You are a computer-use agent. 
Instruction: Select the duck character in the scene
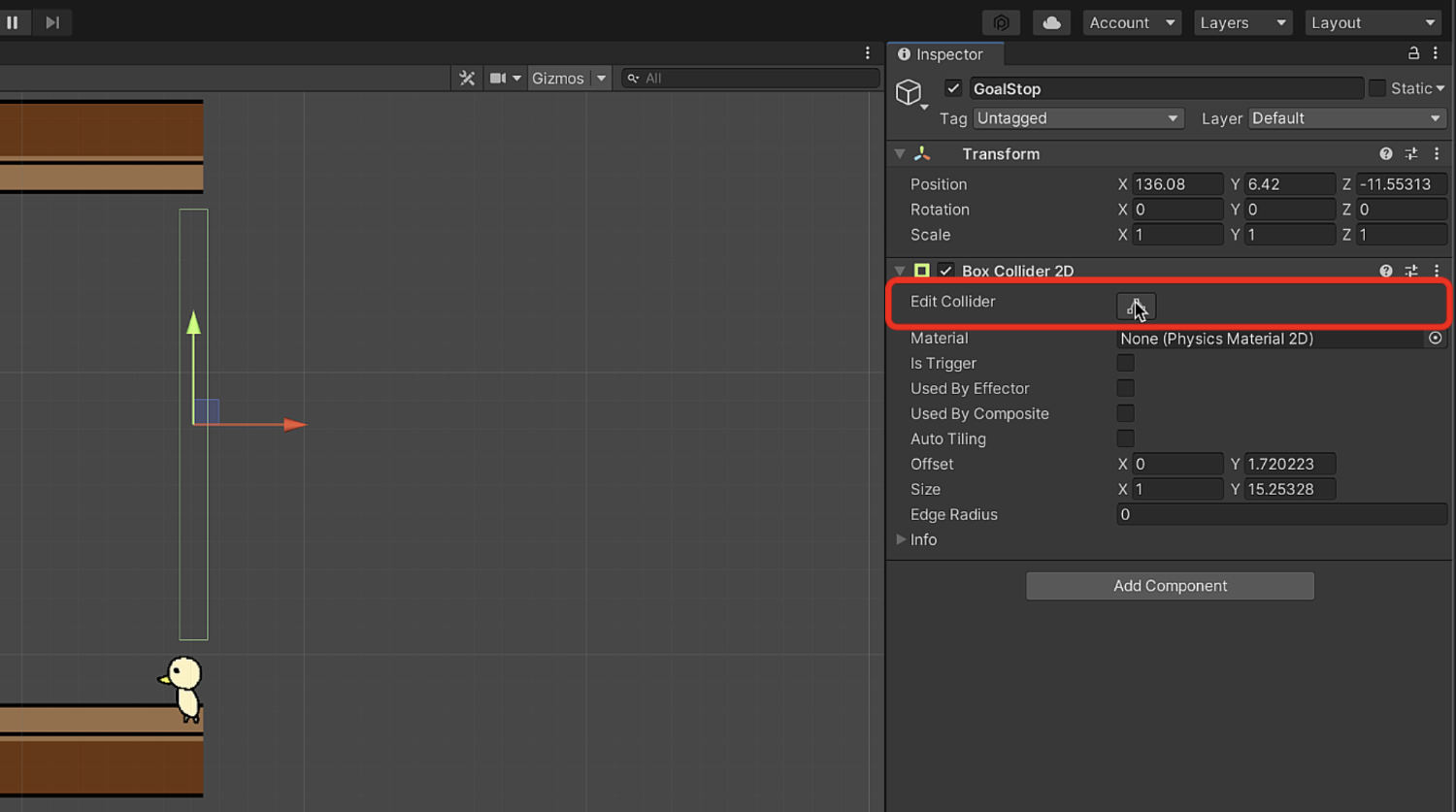(x=182, y=689)
